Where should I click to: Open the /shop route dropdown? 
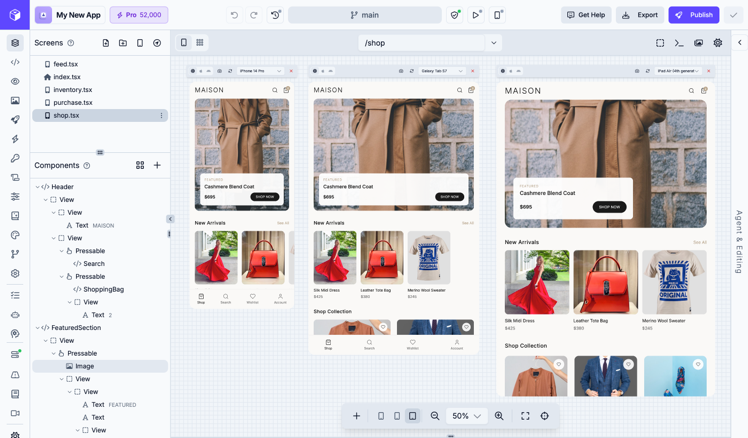pyautogui.click(x=493, y=43)
